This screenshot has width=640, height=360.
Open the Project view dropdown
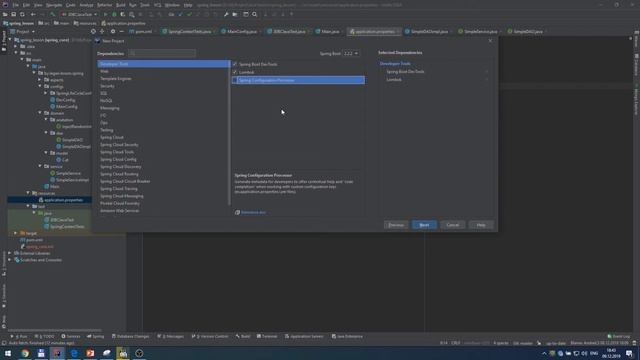(23, 31)
